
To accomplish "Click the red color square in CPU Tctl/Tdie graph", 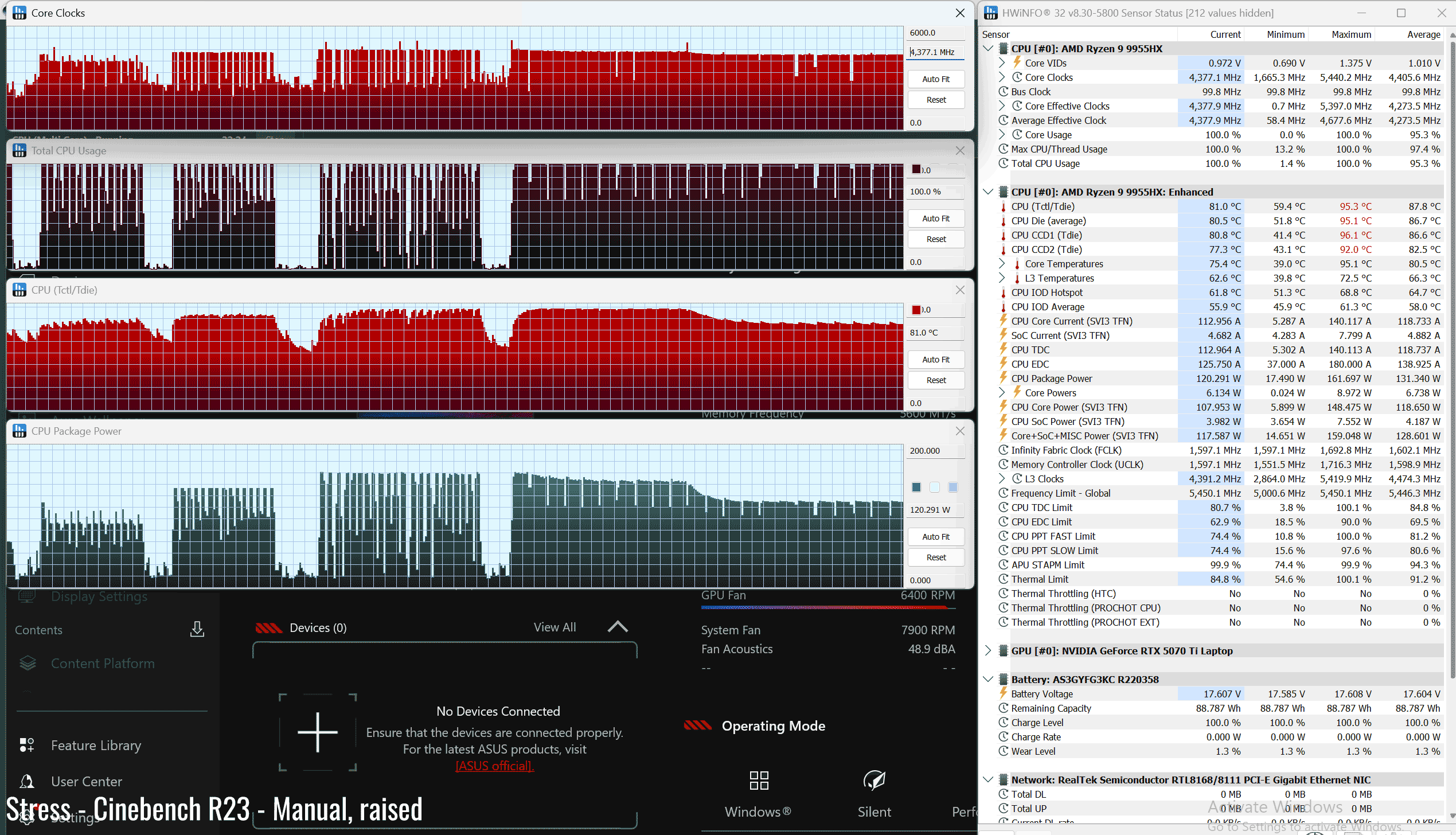I will [x=916, y=310].
